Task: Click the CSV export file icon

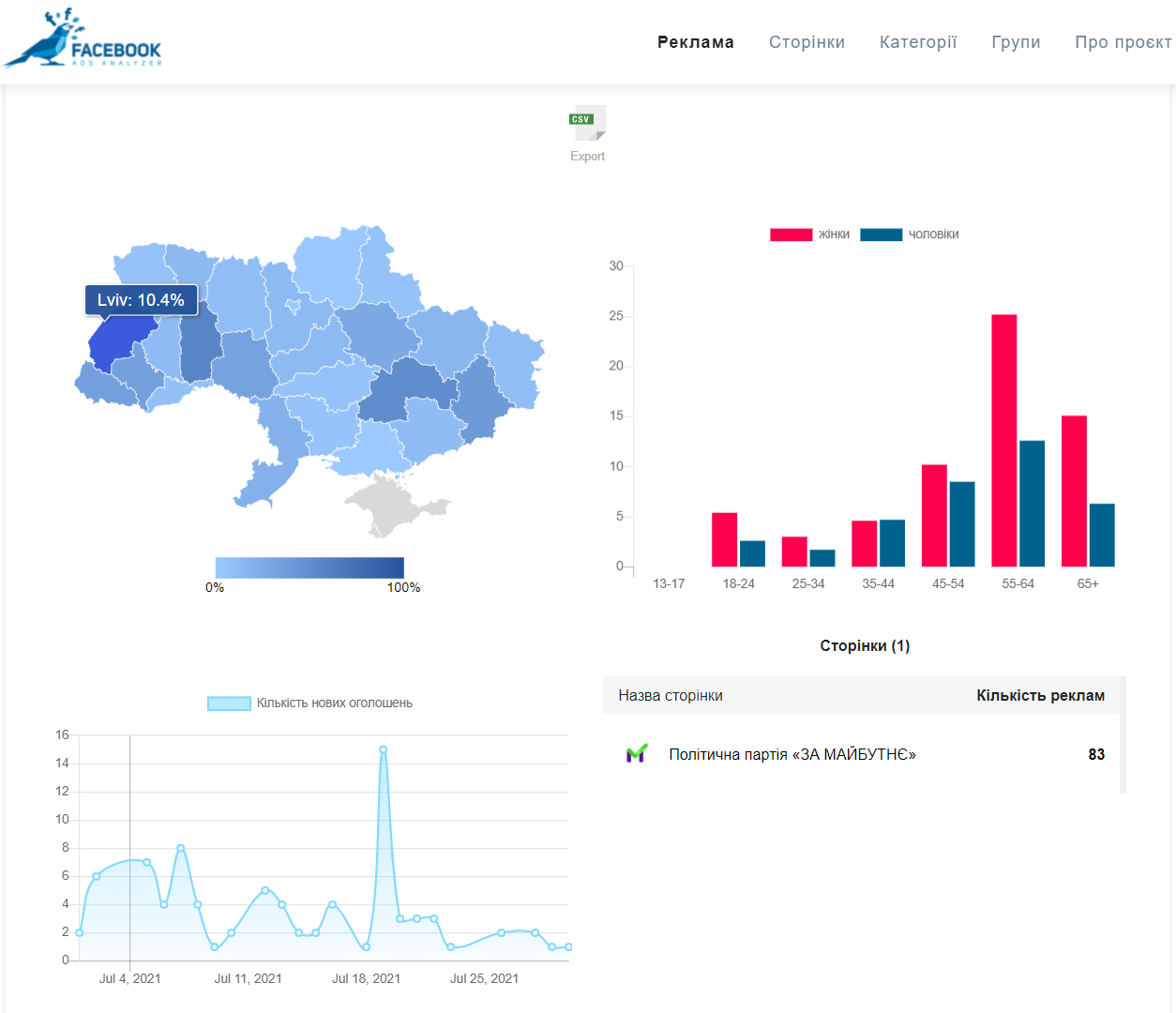Action: pyautogui.click(x=588, y=122)
